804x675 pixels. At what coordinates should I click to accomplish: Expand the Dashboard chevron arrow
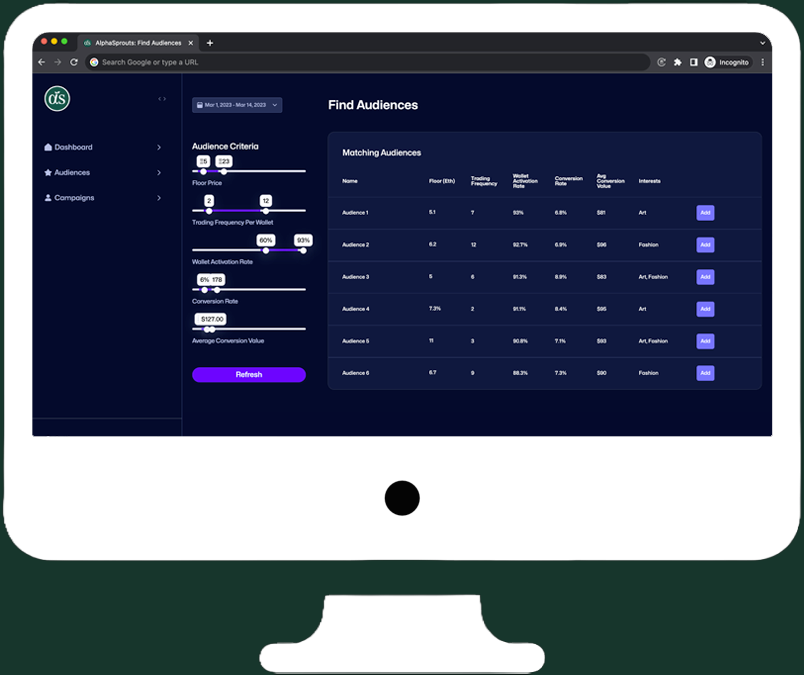[x=159, y=147]
